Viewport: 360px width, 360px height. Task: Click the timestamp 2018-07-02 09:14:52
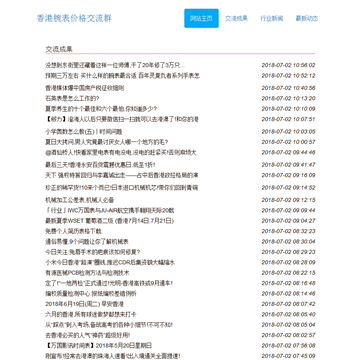pyautogui.click(x=288, y=187)
